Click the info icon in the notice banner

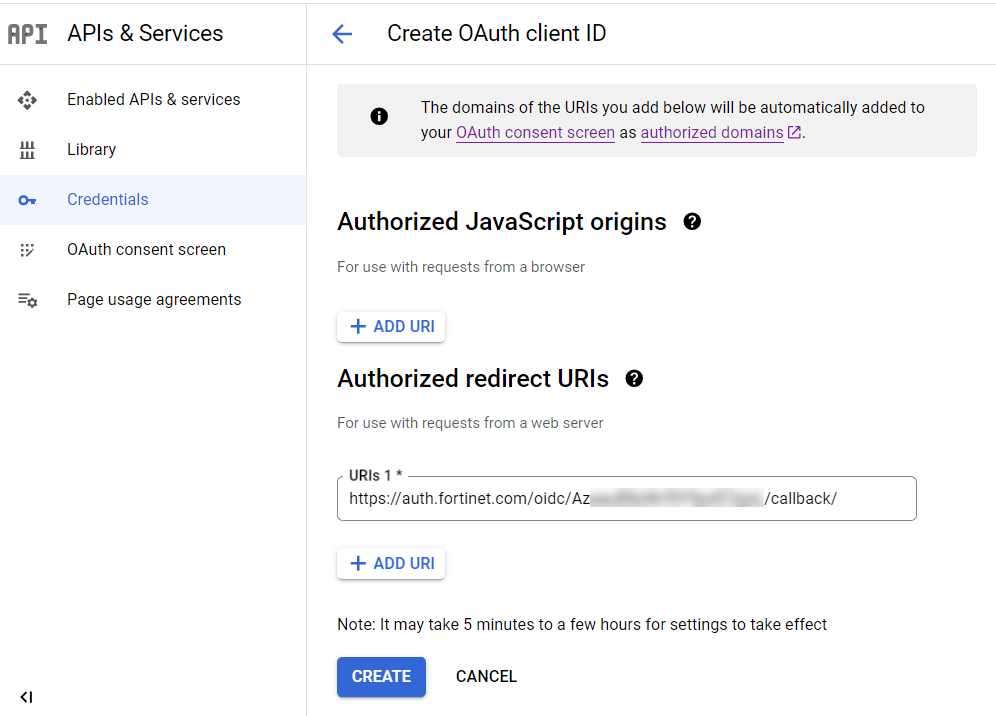coord(379,116)
